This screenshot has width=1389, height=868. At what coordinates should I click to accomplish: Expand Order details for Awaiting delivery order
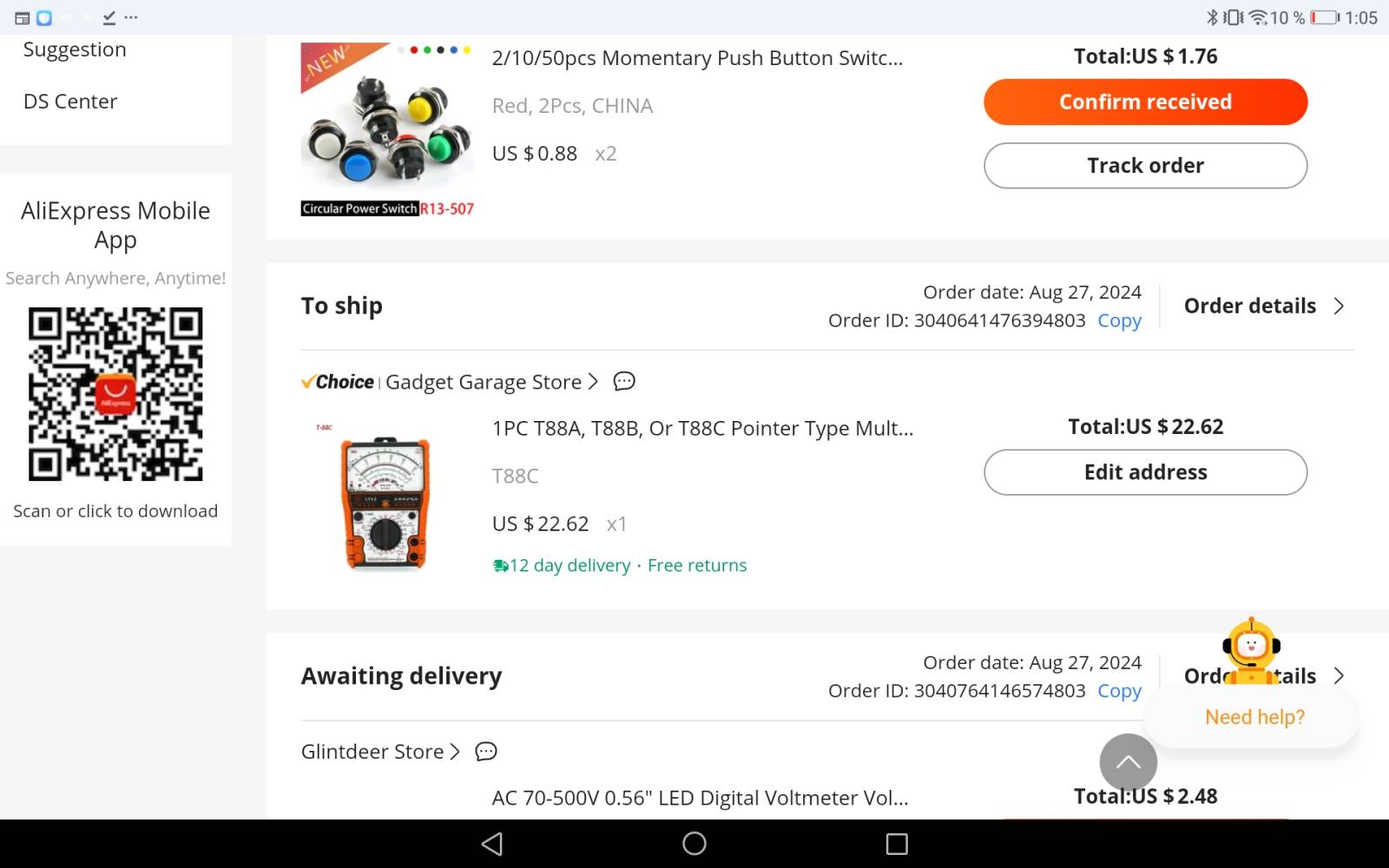click(1264, 675)
